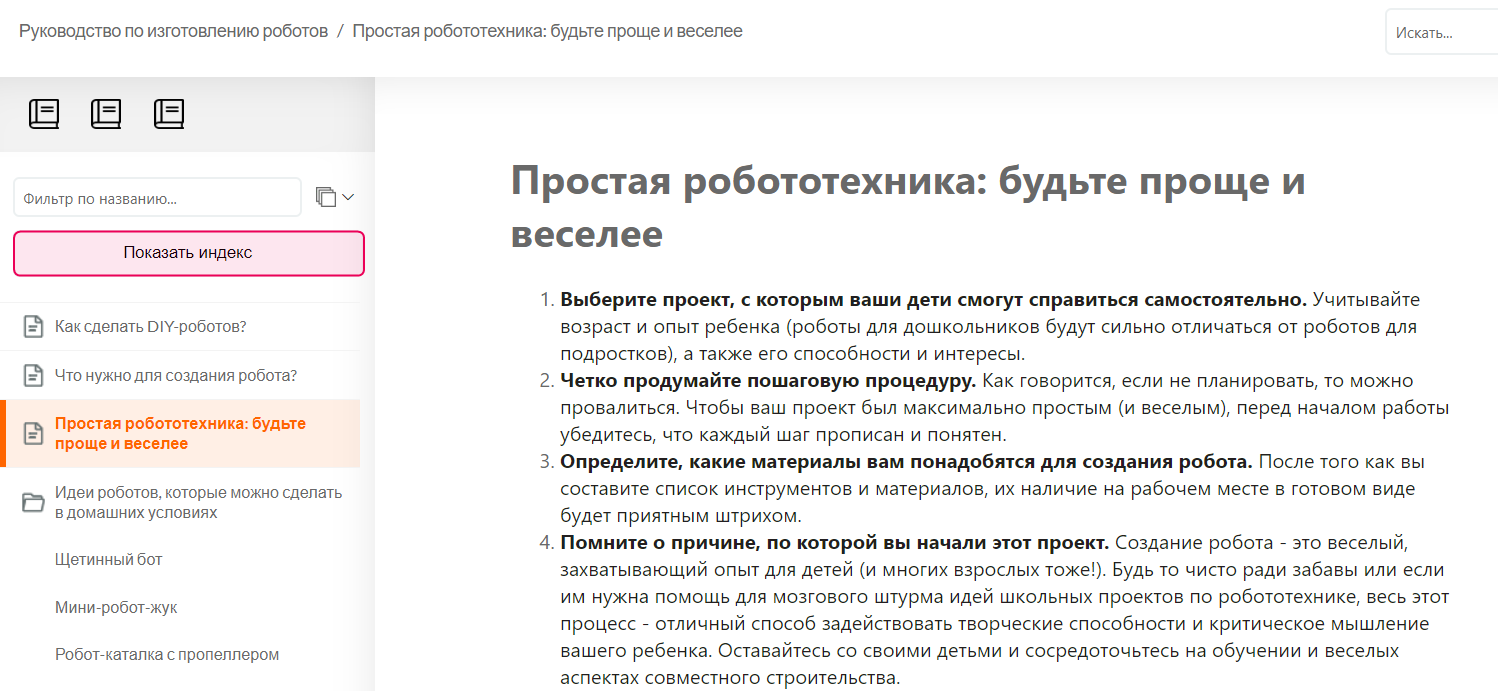1498x691 pixels.
Task: Select the 'Щетинный бот' page
Action: click(106, 560)
